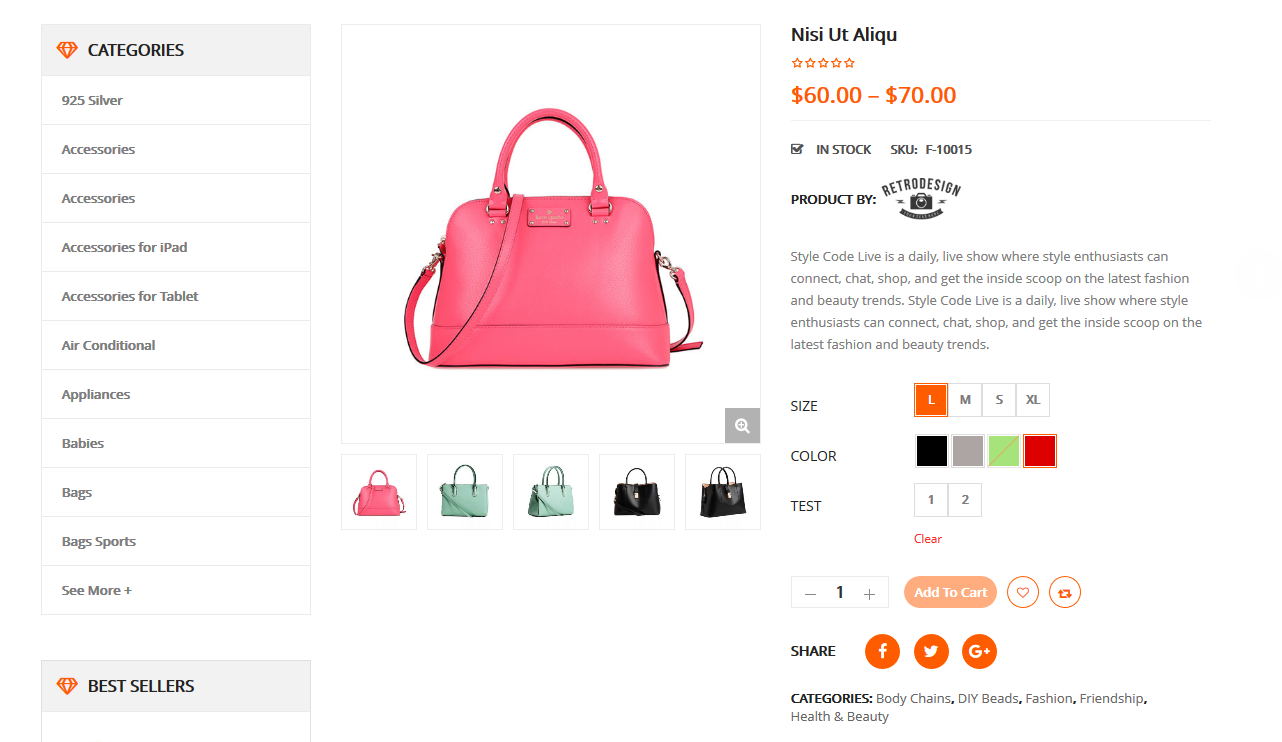
Task: Open the image zoom magnifier icon
Action: point(742,425)
